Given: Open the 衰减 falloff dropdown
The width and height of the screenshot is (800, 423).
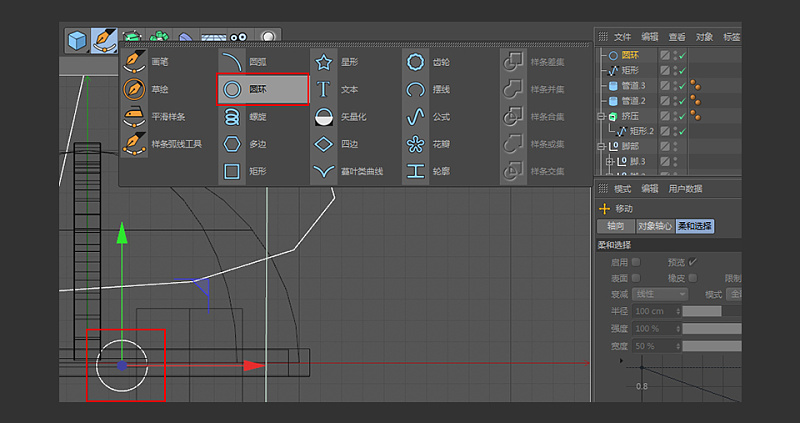Looking at the screenshot, I should pyautogui.click(x=661, y=295).
